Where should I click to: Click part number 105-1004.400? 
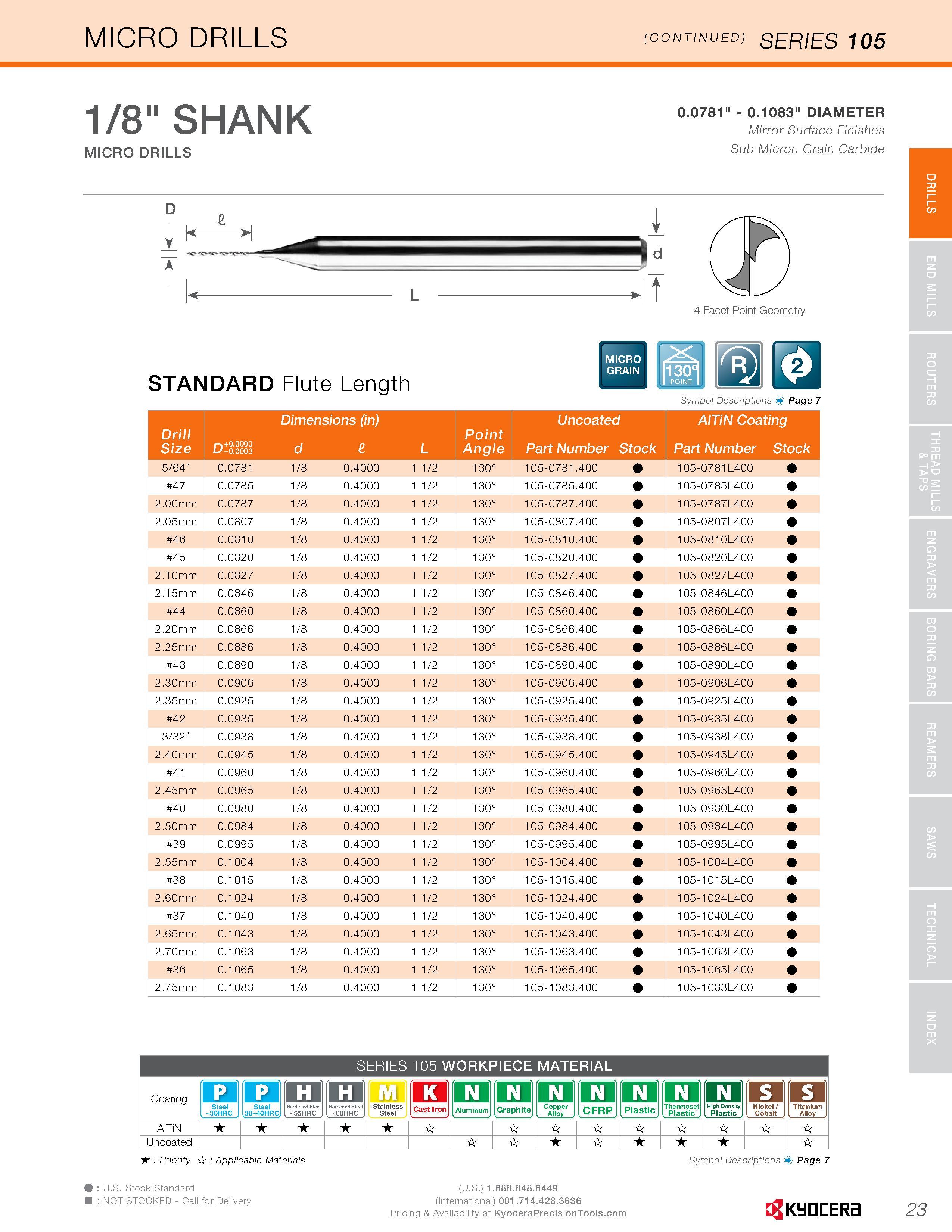tap(561, 862)
